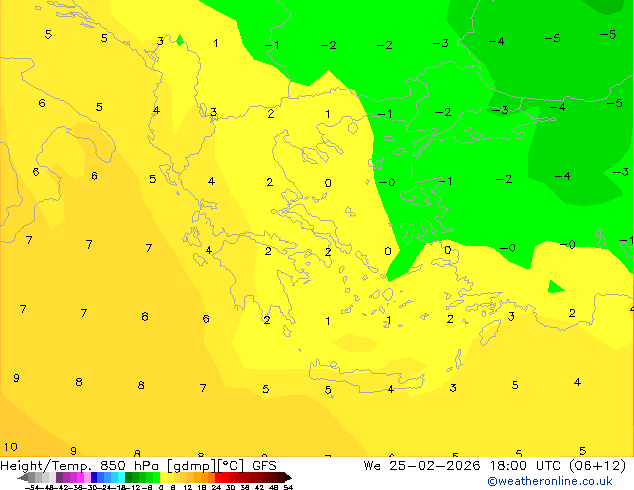This screenshot has width=634, height=490.
Task: Click the '[gdmp]' unit label
Action: [191, 466]
